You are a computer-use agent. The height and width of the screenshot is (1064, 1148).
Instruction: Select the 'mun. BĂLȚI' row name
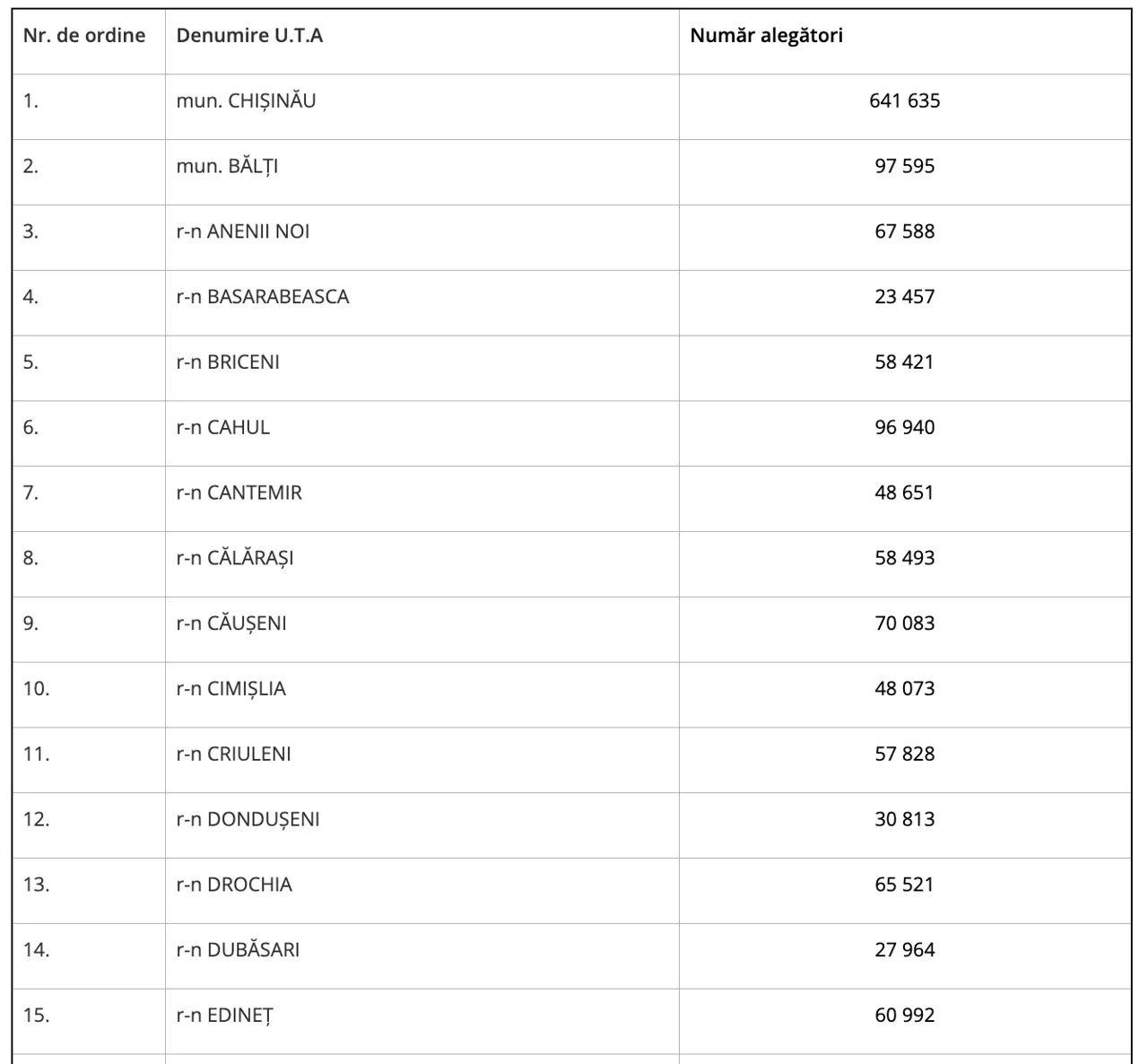coord(227,166)
